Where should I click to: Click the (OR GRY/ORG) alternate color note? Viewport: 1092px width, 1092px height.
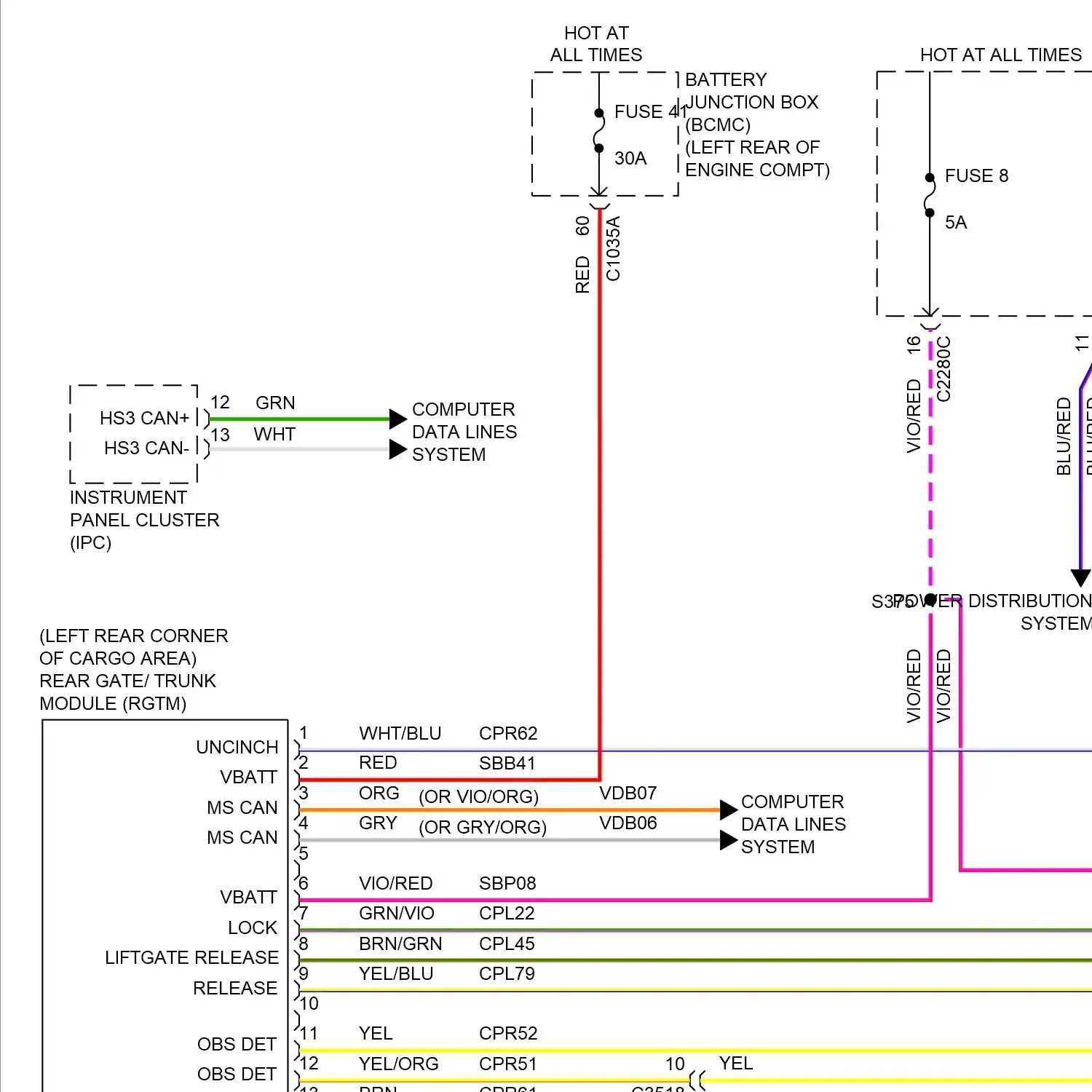pos(483,827)
